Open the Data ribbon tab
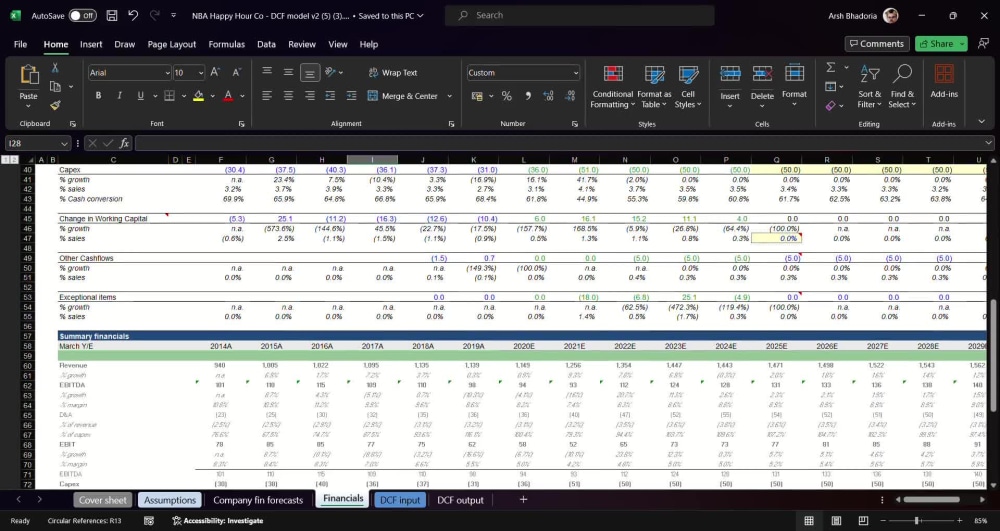The width and height of the screenshot is (1000, 531). [267, 44]
